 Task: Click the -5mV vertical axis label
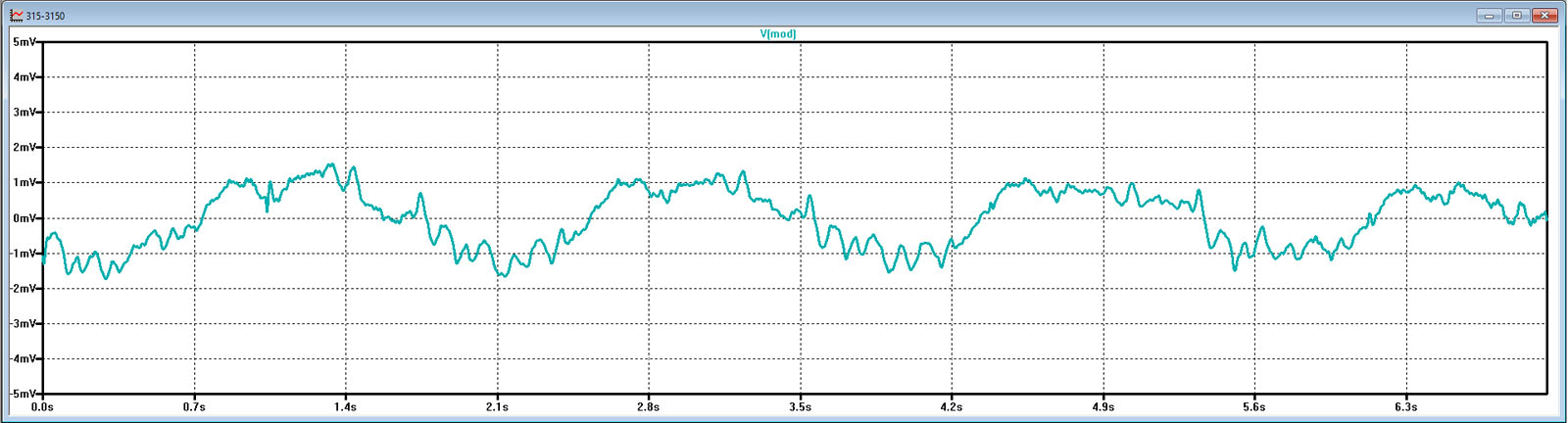(23, 394)
